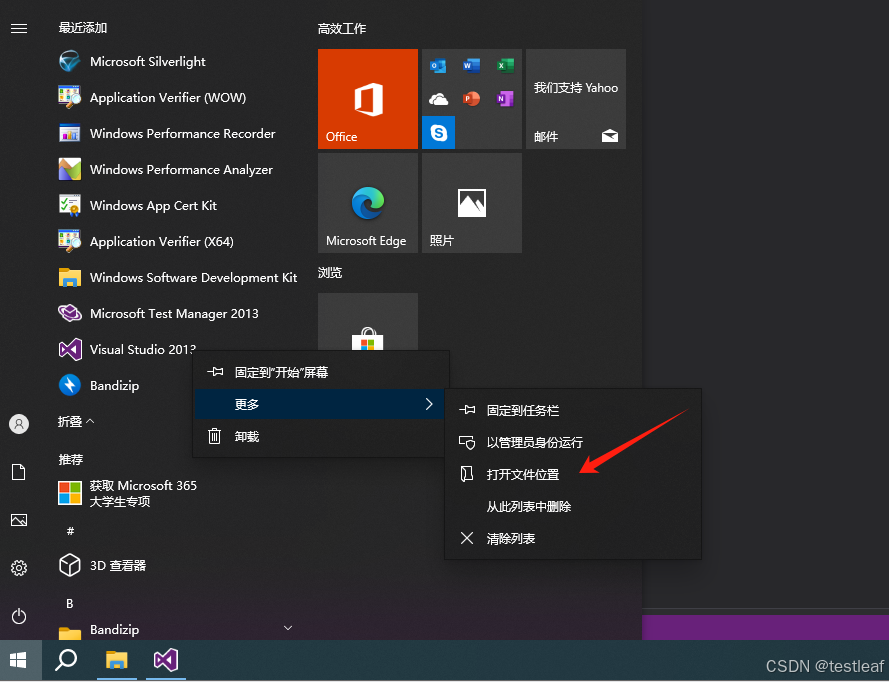Open Excel icon in Office tile group
Image resolution: width=889 pixels, height=682 pixels.
tap(505, 66)
